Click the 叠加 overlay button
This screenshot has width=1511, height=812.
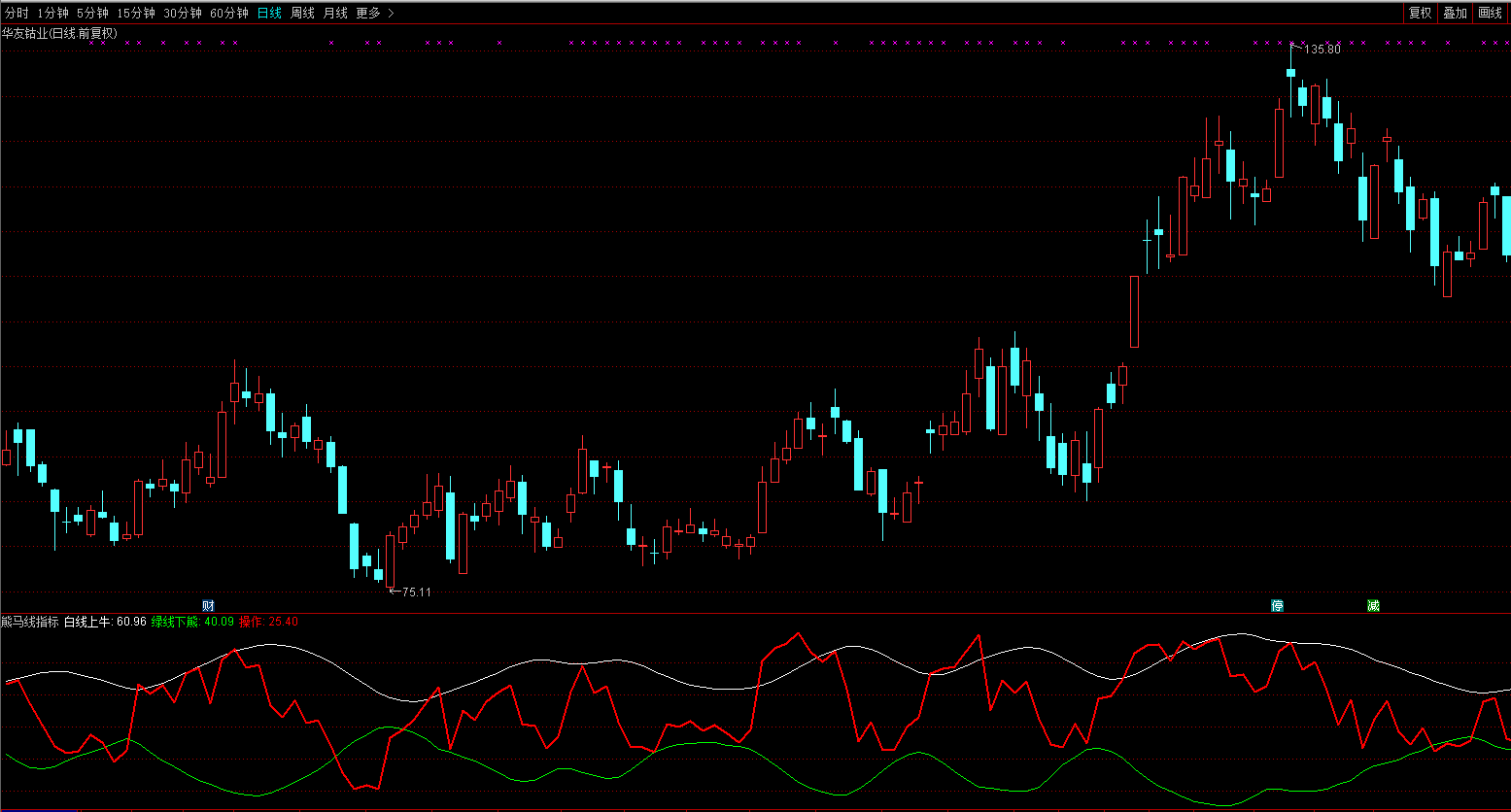click(x=1456, y=13)
